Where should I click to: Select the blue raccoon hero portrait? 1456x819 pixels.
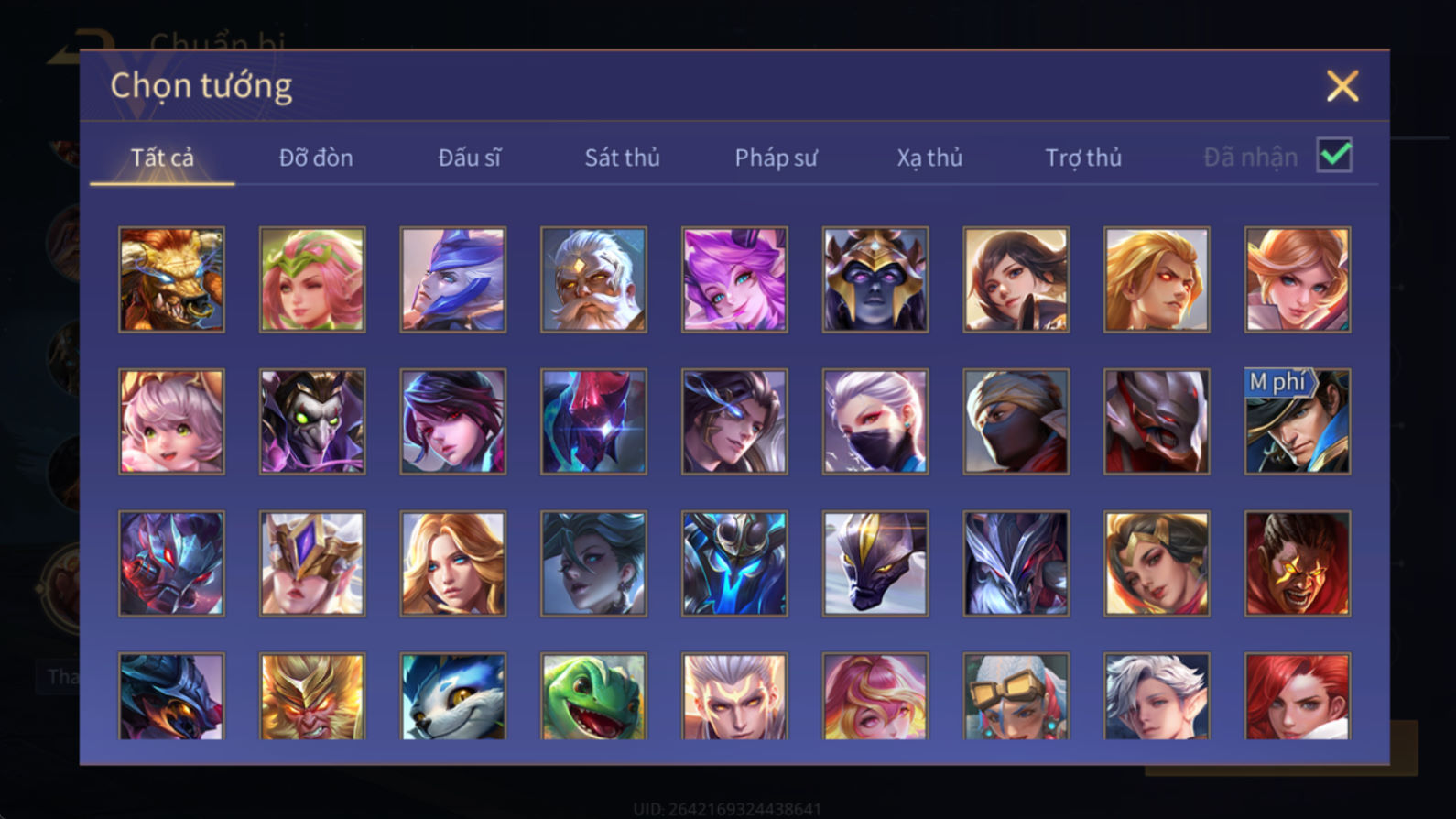click(453, 696)
